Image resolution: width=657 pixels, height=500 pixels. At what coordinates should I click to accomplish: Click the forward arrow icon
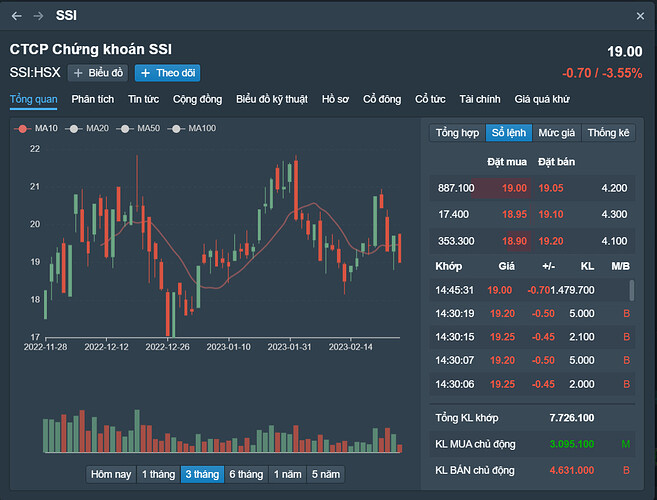click(38, 16)
